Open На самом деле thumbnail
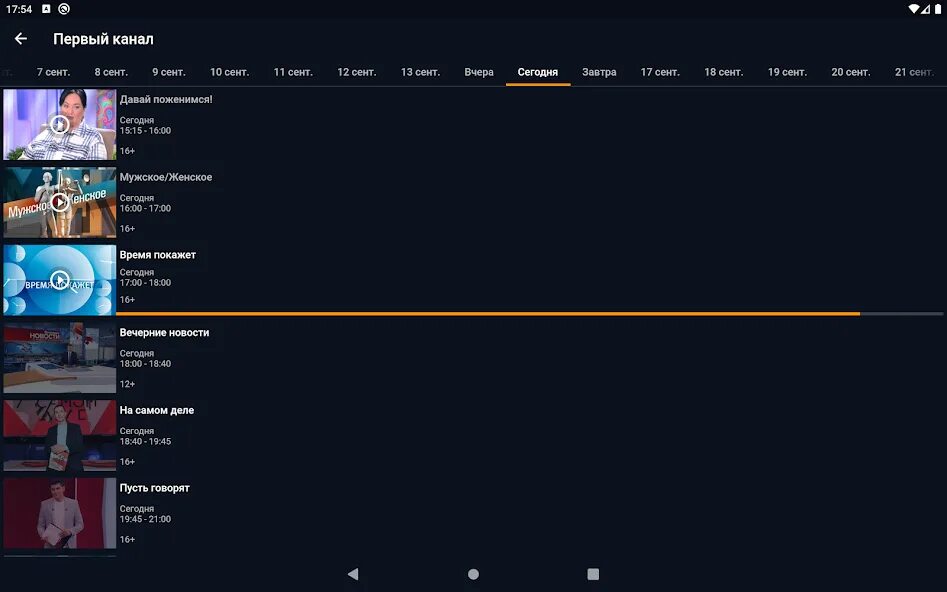 (59, 435)
